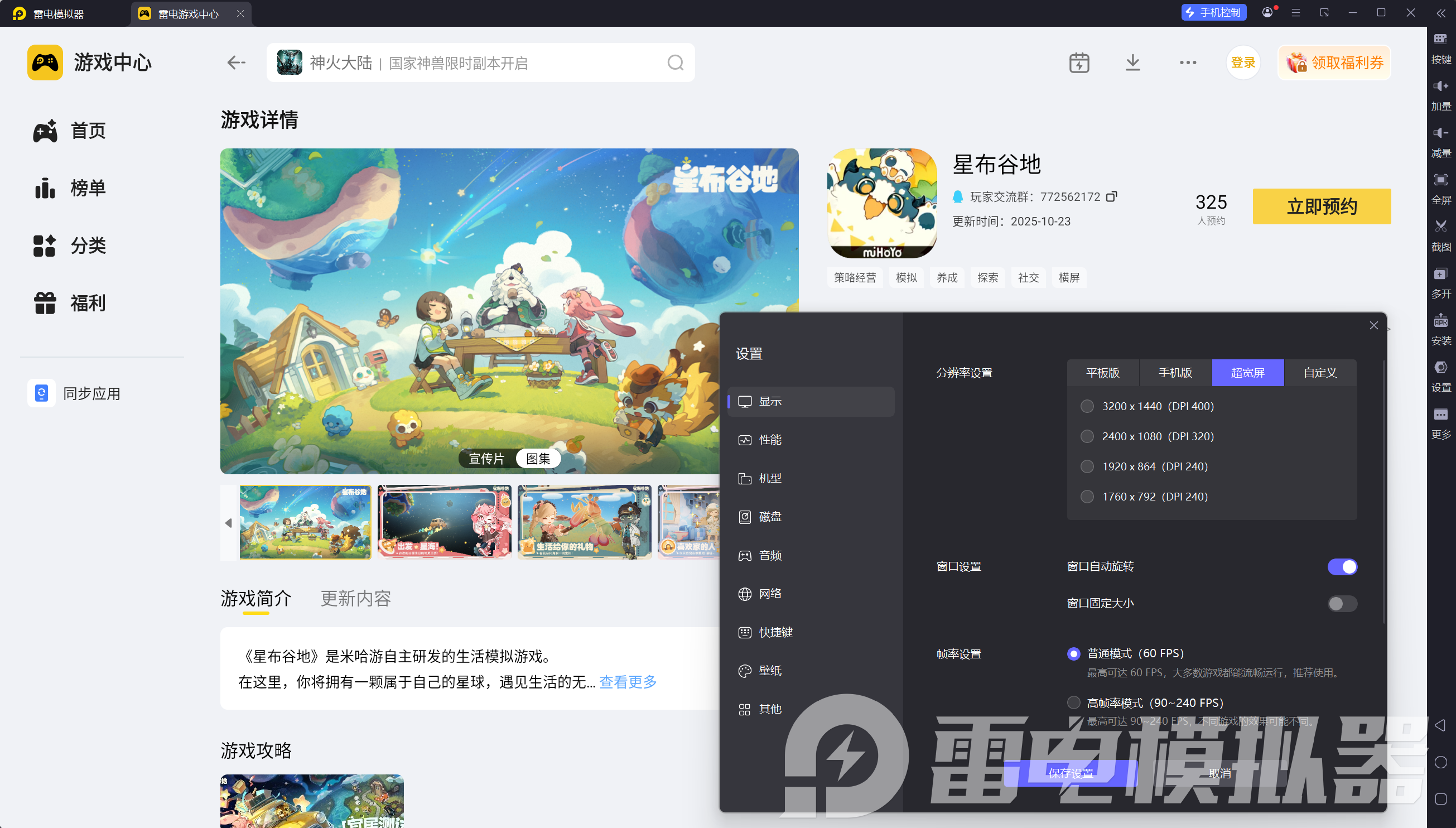Open the three-dots more menu in the header
Screen dimensions: 1456x828
pos(1188,62)
